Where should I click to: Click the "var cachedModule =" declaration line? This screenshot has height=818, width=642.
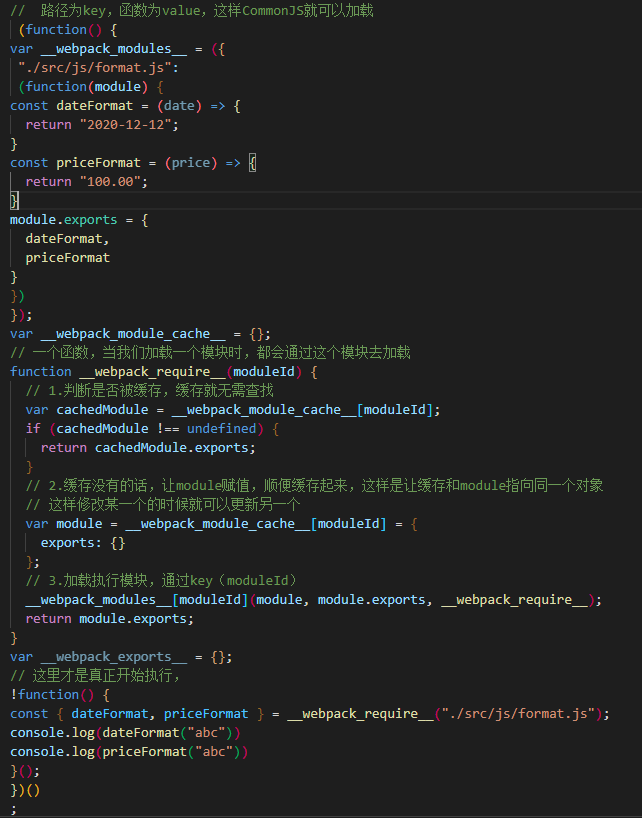(233, 410)
